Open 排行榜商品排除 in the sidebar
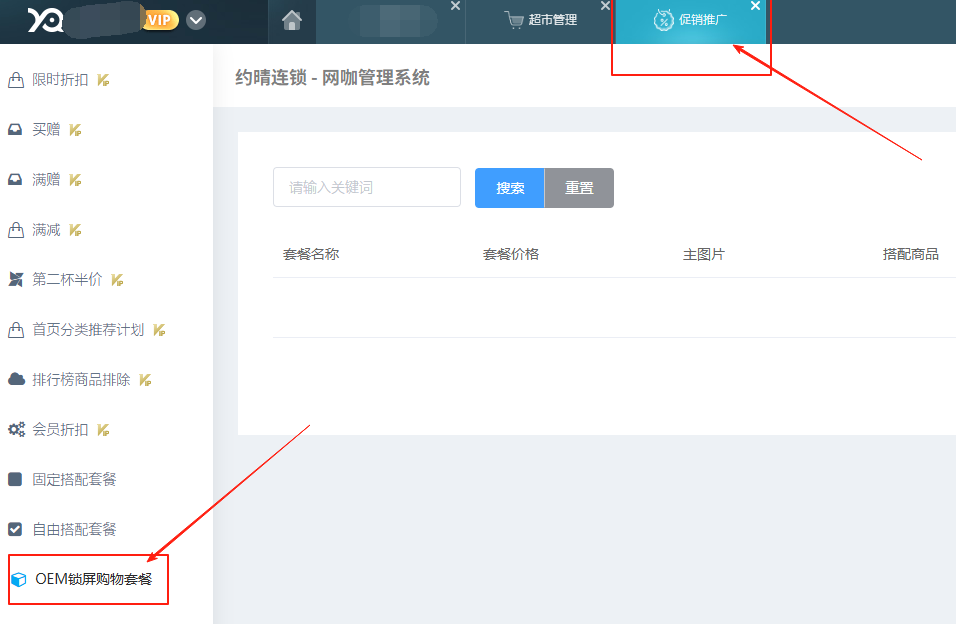This screenshot has width=956, height=624. tap(81, 379)
